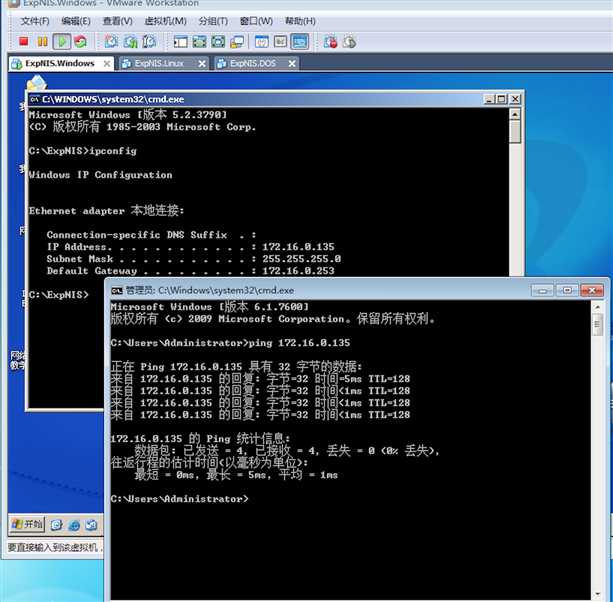Minimize the 管理员 cmd window
The height and width of the screenshot is (602, 613).
[542, 290]
